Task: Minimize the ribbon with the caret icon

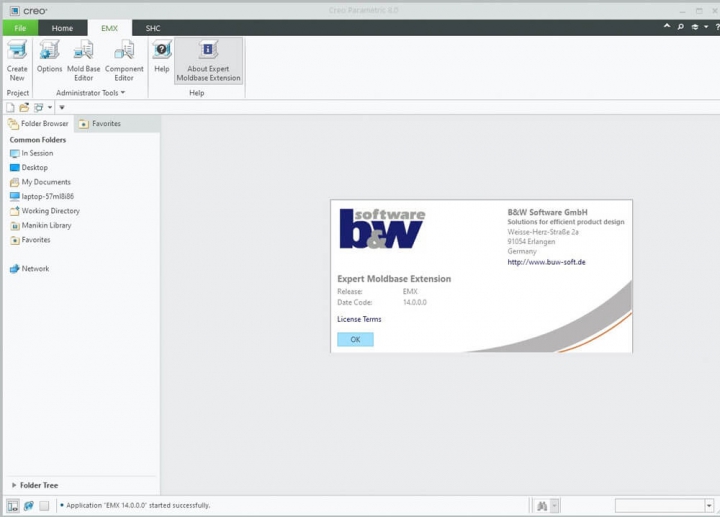Action: point(667,27)
